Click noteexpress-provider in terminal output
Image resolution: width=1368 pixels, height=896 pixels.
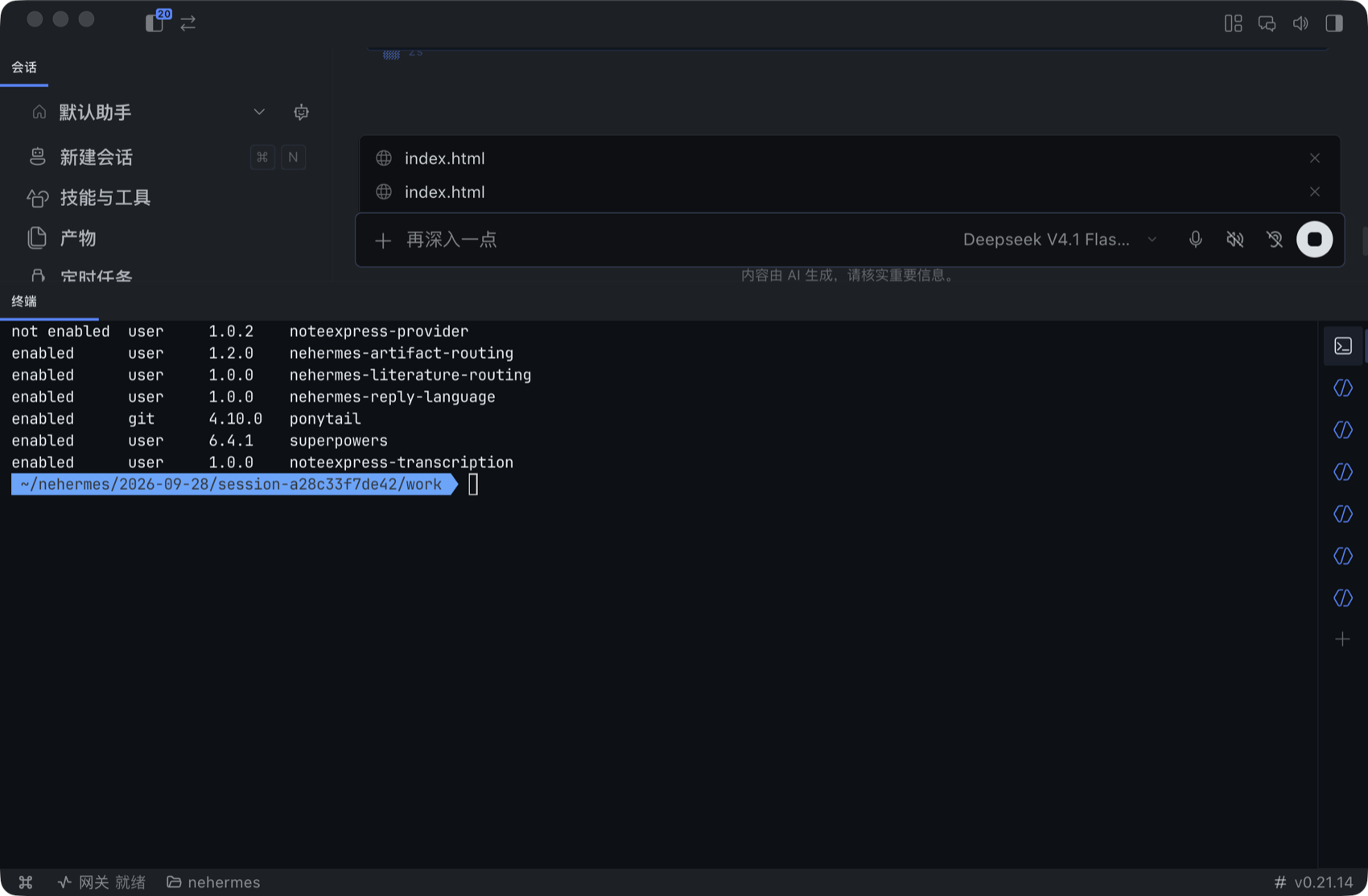(x=379, y=331)
